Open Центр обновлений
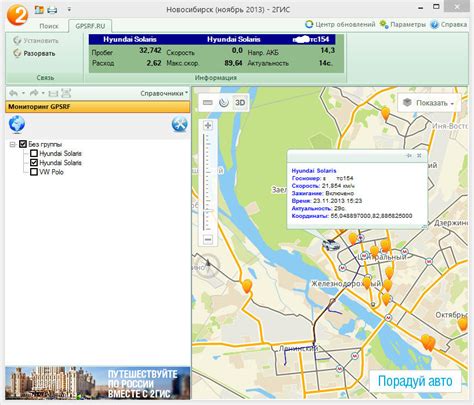474x405 pixels. 340,24
